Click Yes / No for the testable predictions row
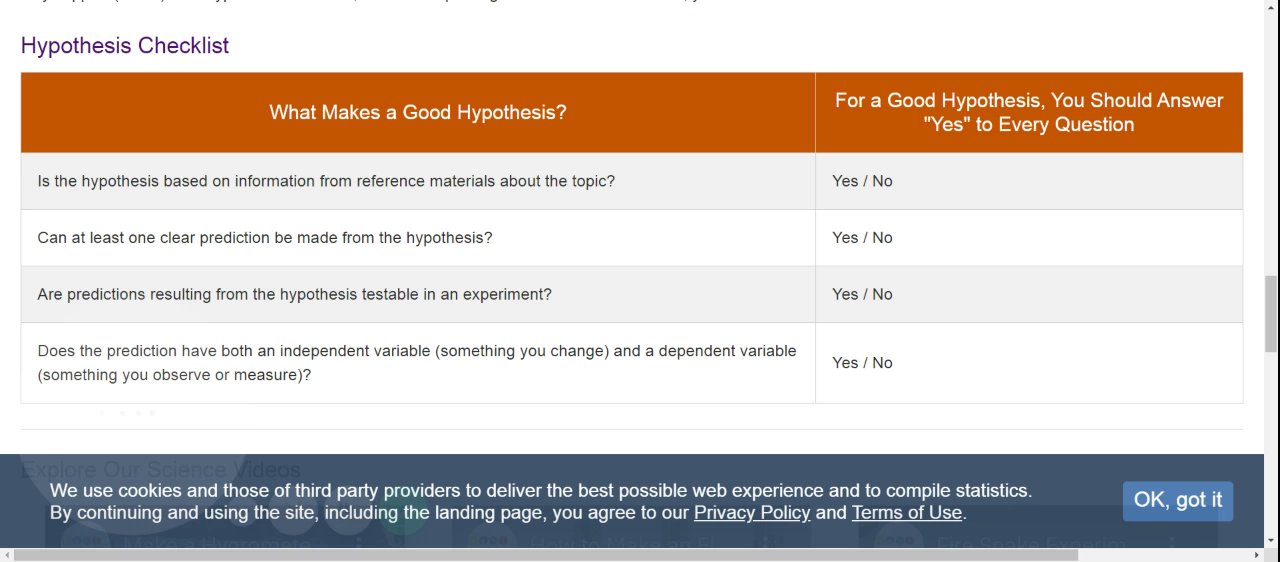Screen dimensions: 1280x562 click(x=862, y=295)
